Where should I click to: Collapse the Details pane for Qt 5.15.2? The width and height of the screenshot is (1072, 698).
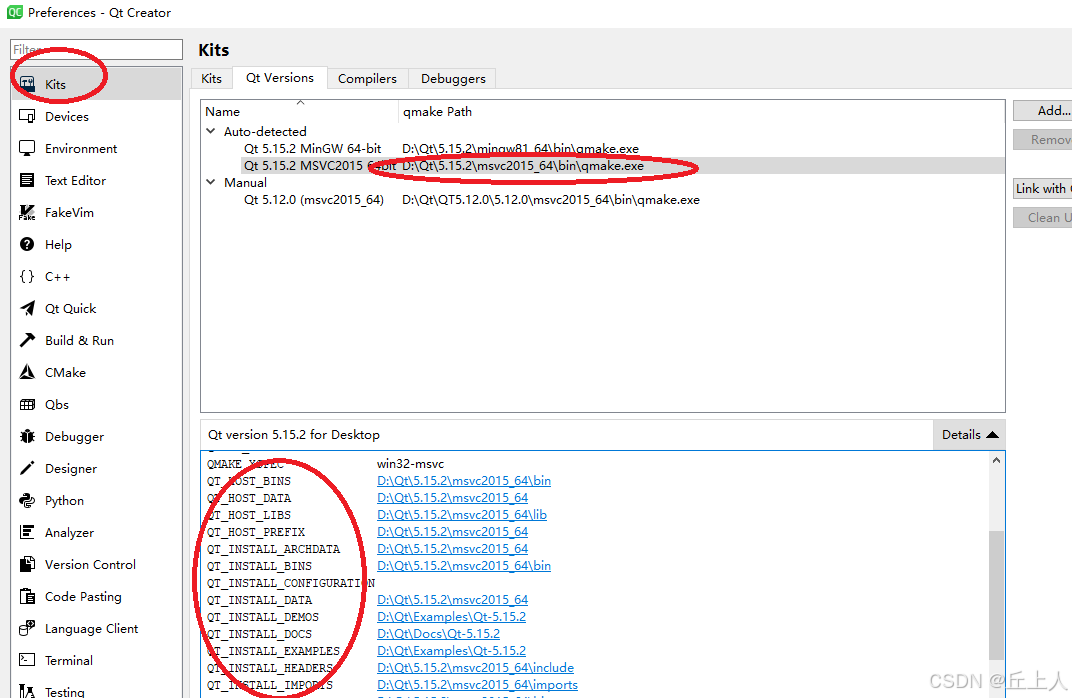pos(967,434)
